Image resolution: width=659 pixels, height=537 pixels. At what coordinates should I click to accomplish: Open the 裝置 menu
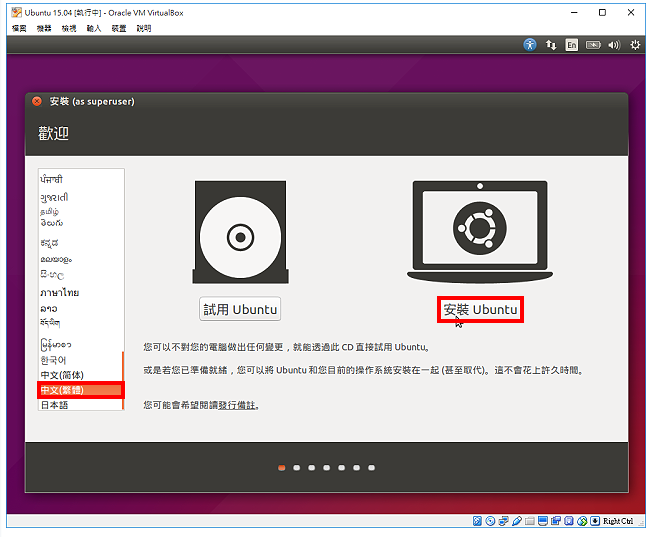coord(119,28)
